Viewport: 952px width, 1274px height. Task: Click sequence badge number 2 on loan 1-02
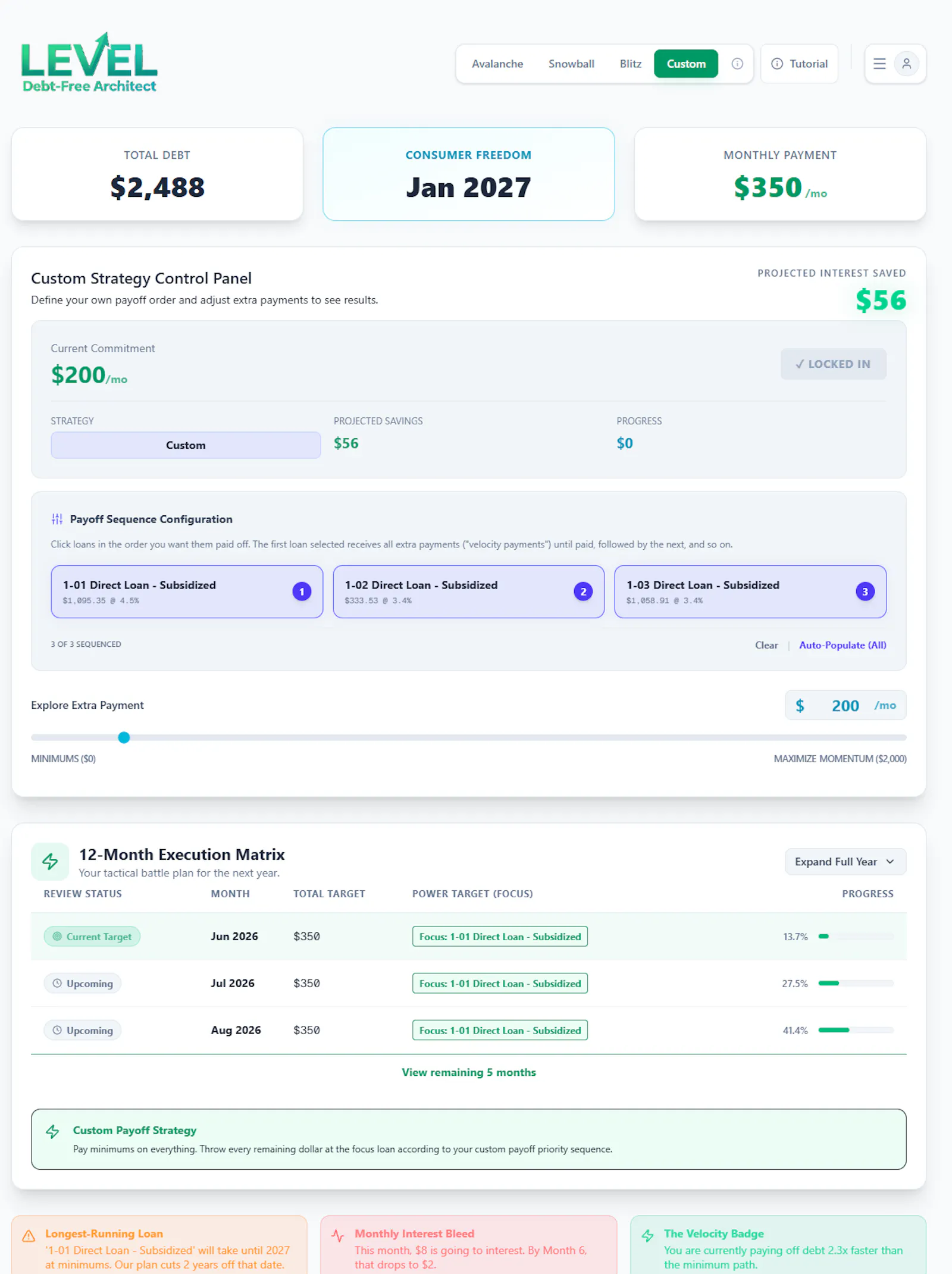click(x=583, y=591)
